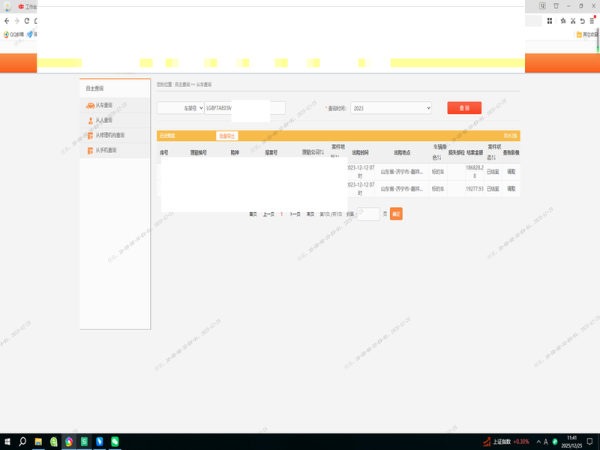Click the browser back arrow
600x450 pixels.
tap(7, 19)
